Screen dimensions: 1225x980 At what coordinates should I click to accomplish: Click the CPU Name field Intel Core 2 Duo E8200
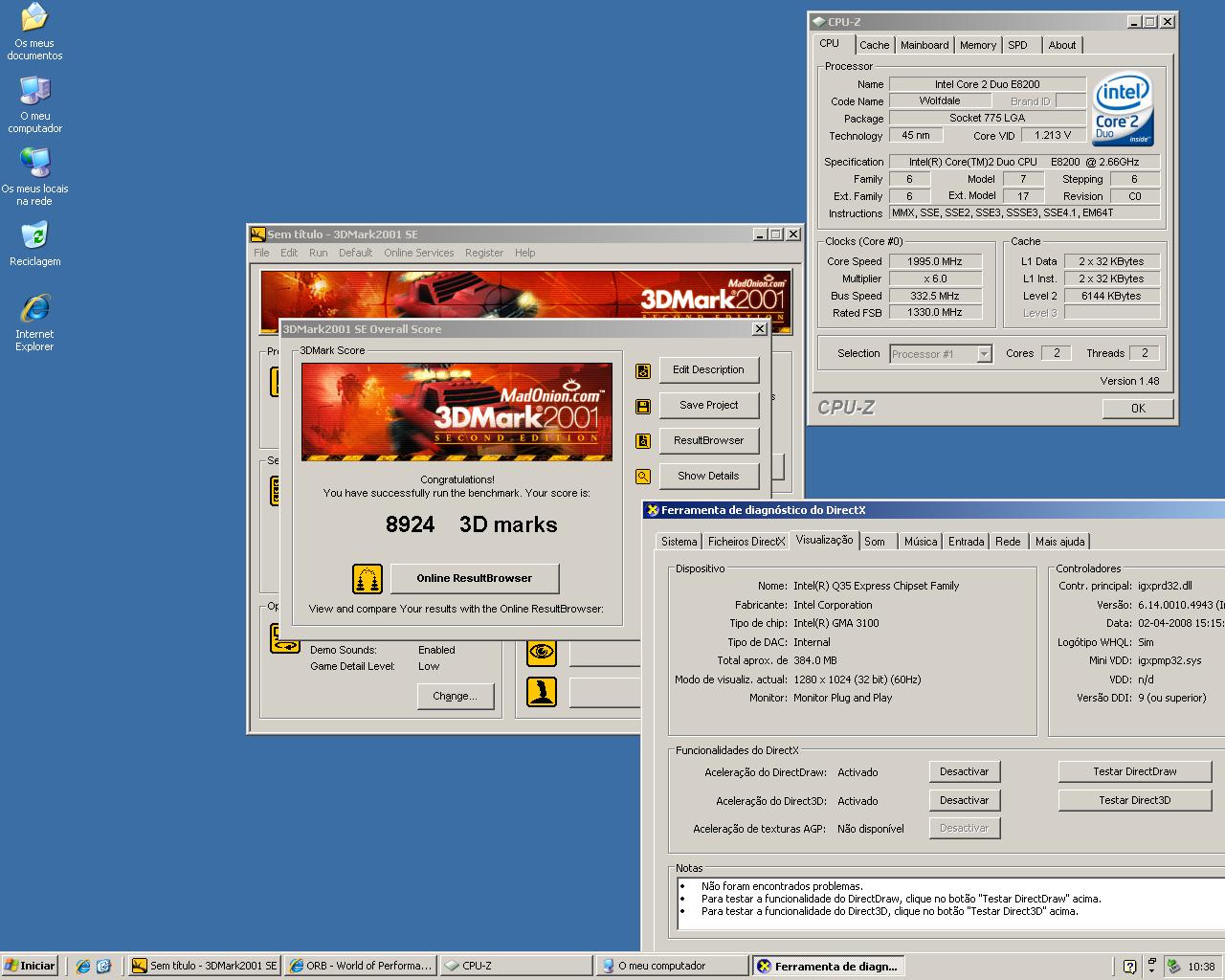click(988, 84)
